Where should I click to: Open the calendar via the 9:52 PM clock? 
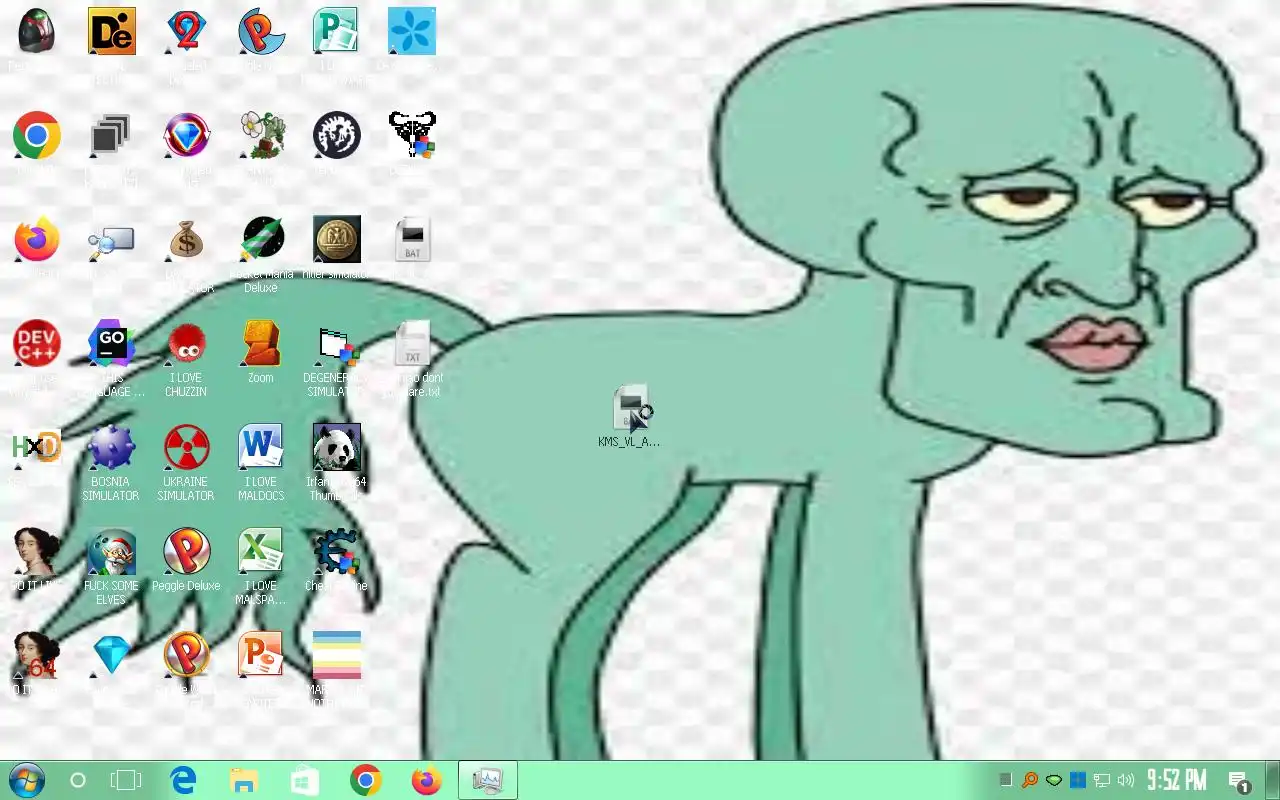click(x=1176, y=780)
